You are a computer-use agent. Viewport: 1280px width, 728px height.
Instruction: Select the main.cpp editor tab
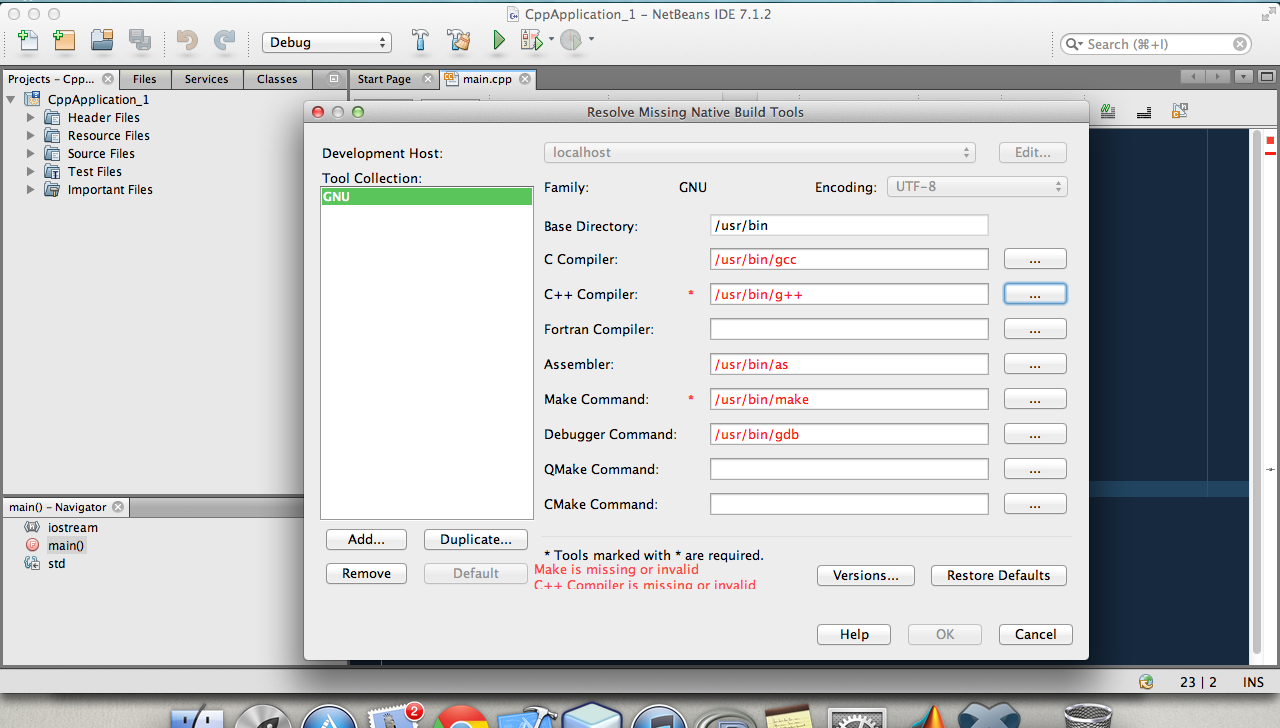click(x=487, y=79)
